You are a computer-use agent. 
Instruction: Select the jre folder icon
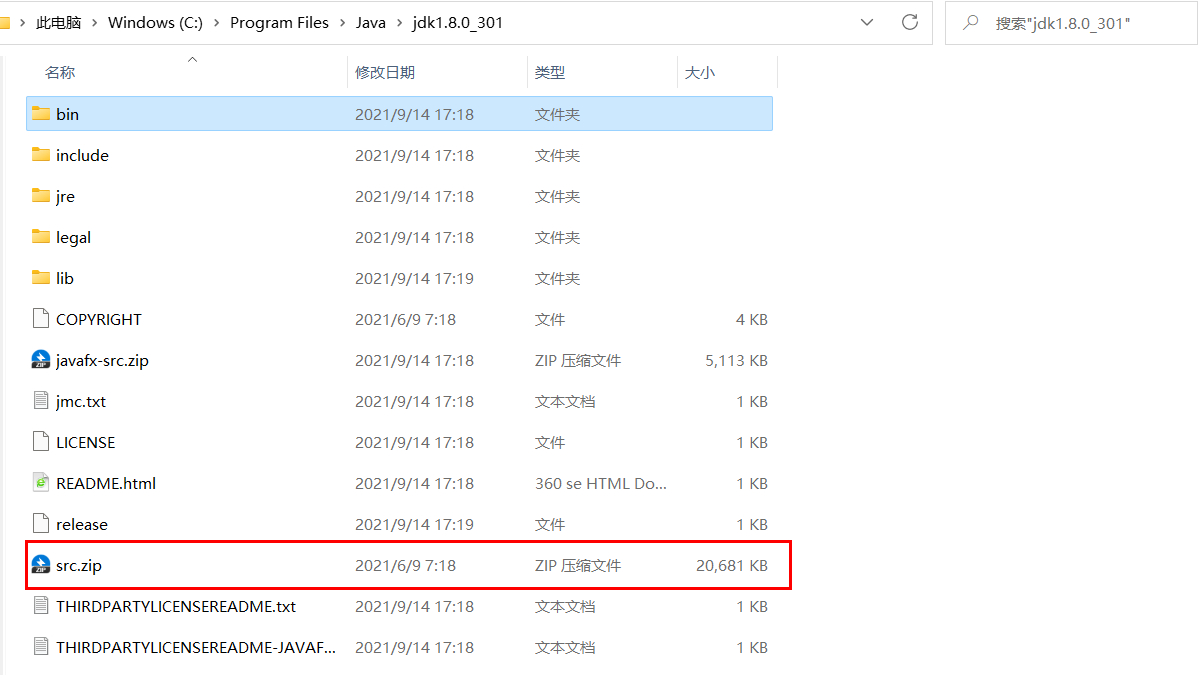[x=40, y=196]
